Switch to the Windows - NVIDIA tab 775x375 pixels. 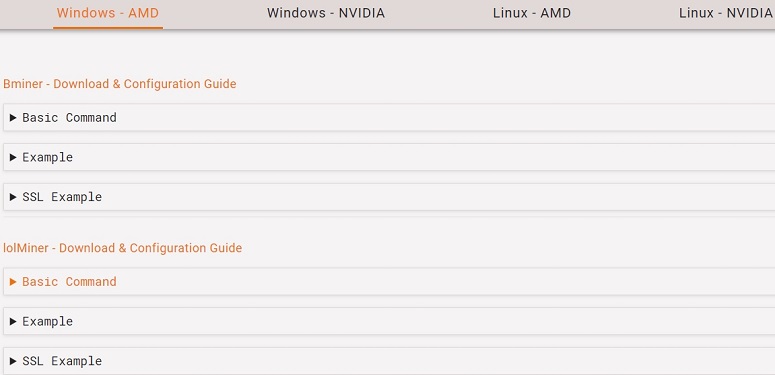(x=326, y=13)
